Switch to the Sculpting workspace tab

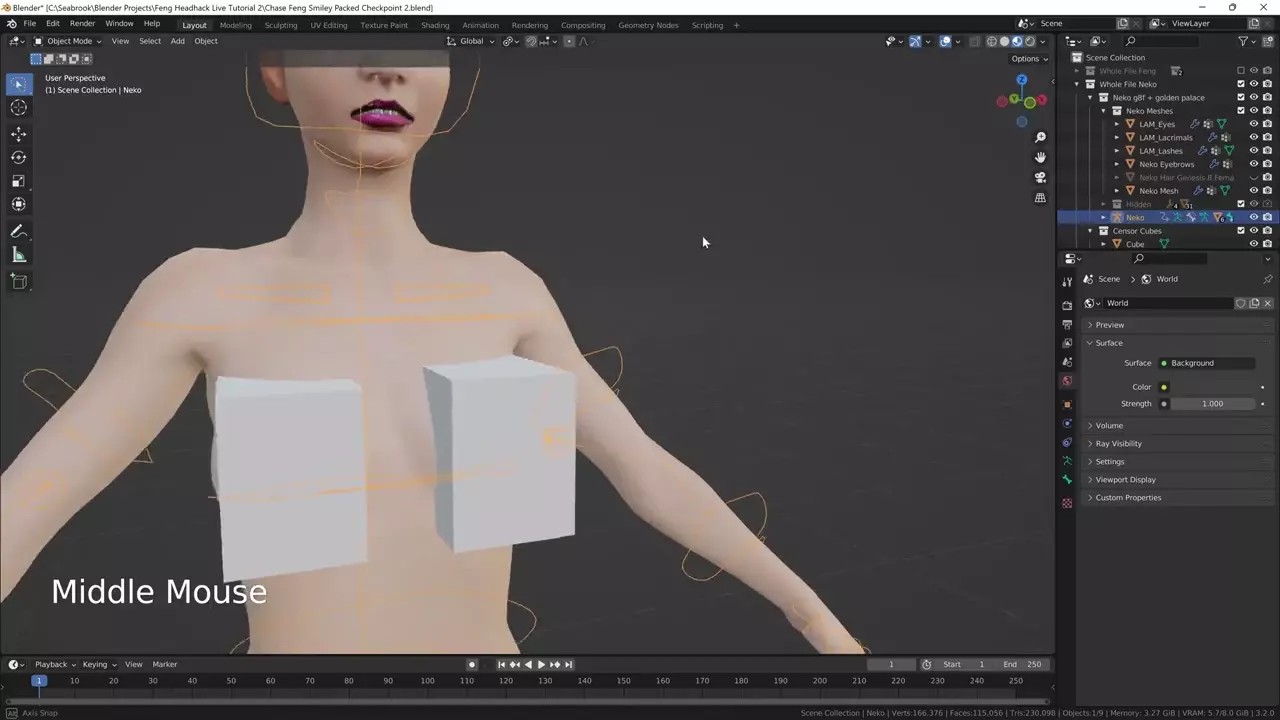click(280, 25)
